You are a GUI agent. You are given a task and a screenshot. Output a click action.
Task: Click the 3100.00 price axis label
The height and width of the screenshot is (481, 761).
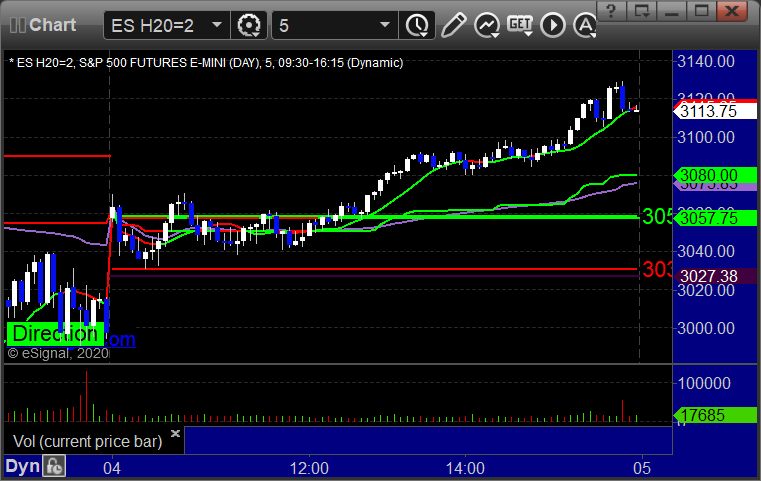click(706, 137)
